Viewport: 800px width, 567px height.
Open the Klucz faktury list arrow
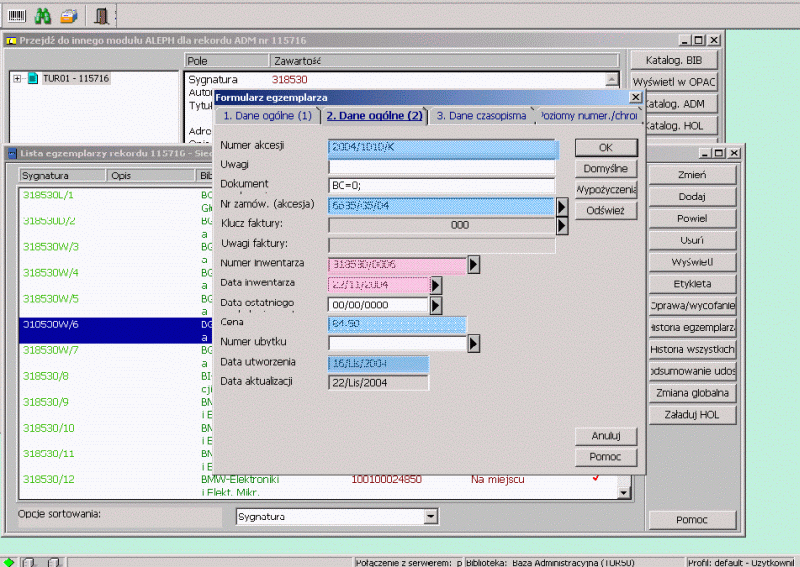click(562, 225)
